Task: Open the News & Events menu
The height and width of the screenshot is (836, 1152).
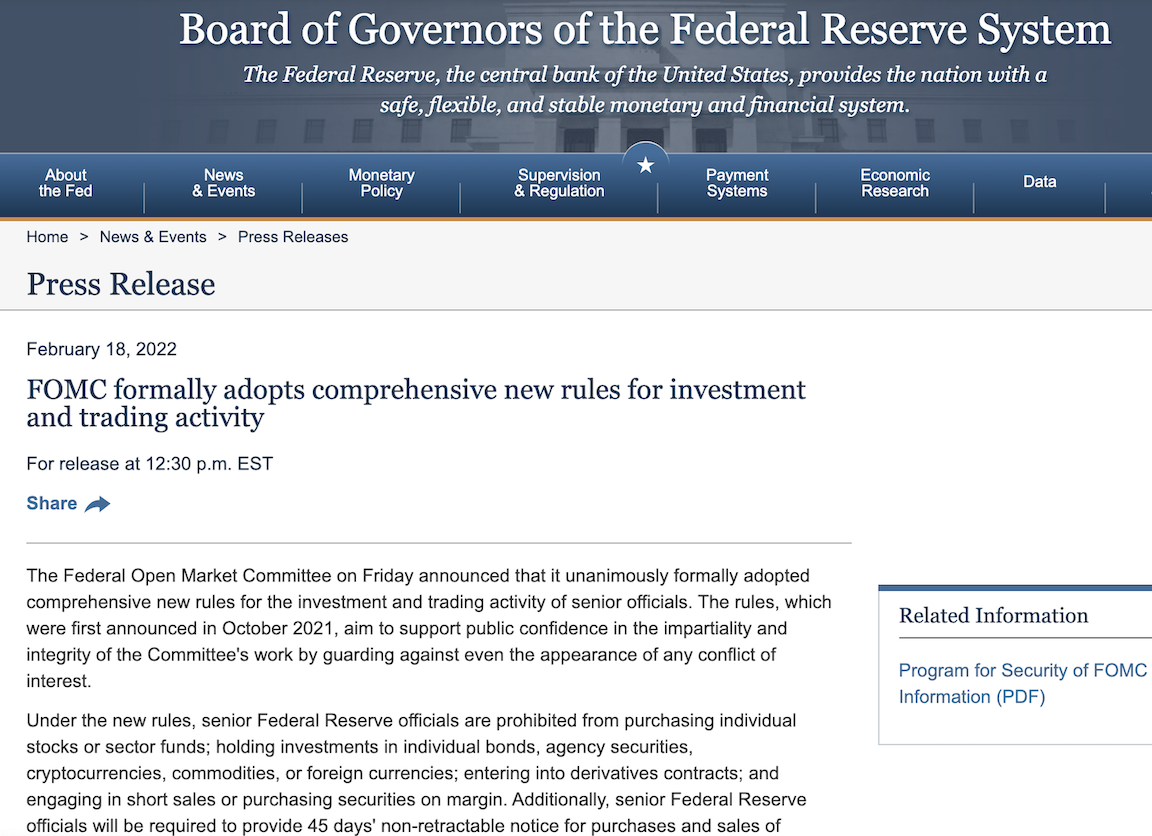Action: [223, 183]
